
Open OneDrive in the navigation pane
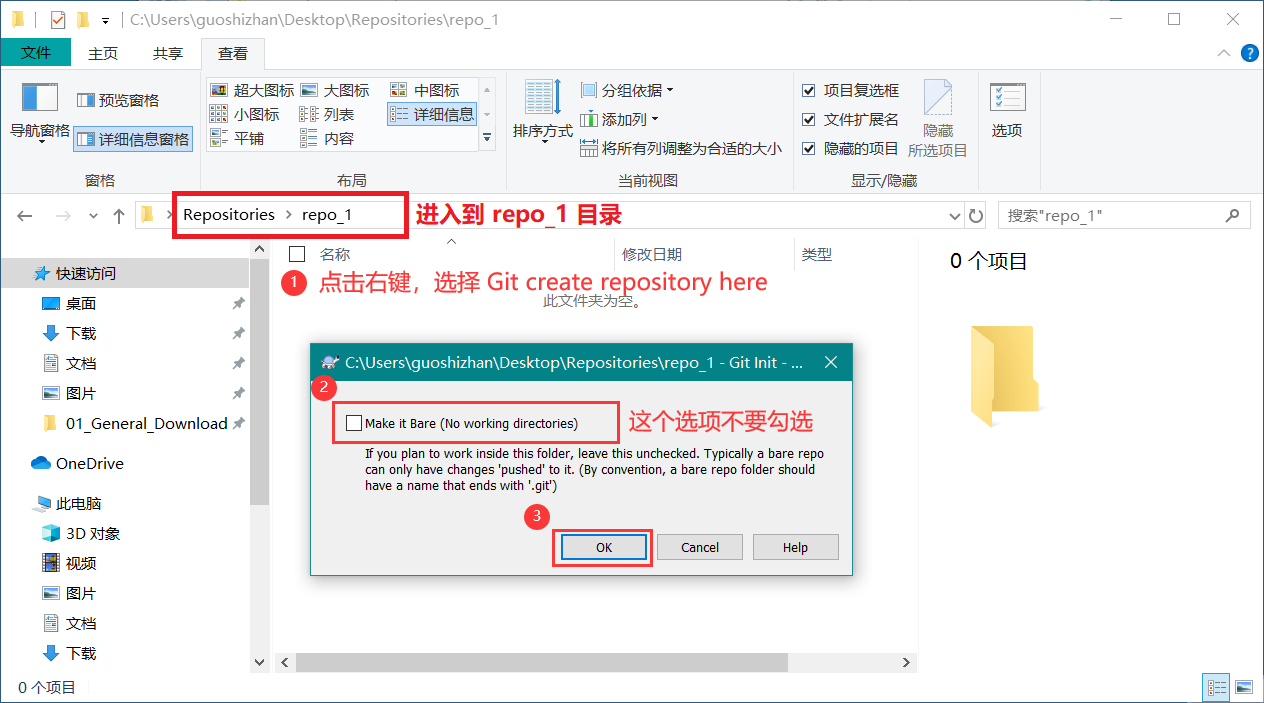pos(89,463)
